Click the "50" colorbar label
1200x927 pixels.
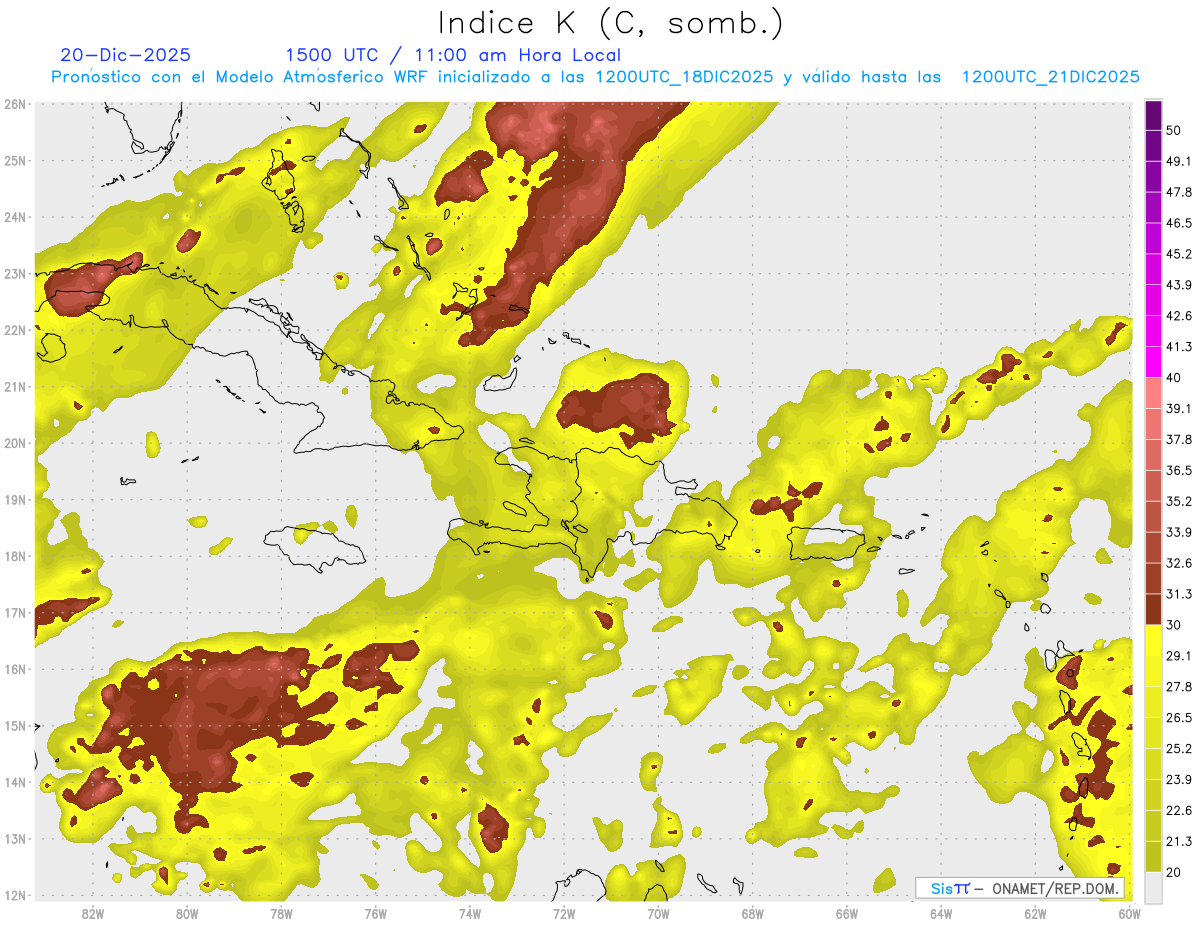[1174, 131]
